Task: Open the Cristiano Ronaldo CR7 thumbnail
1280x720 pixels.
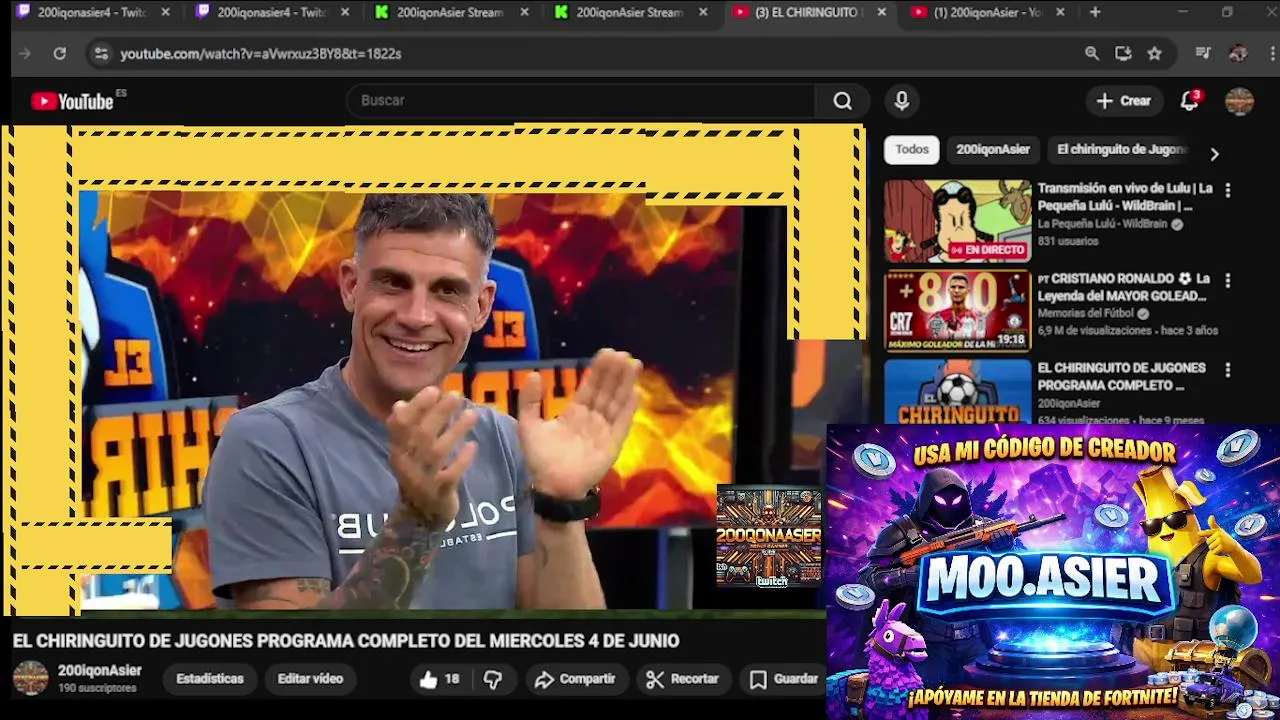Action: click(x=957, y=311)
